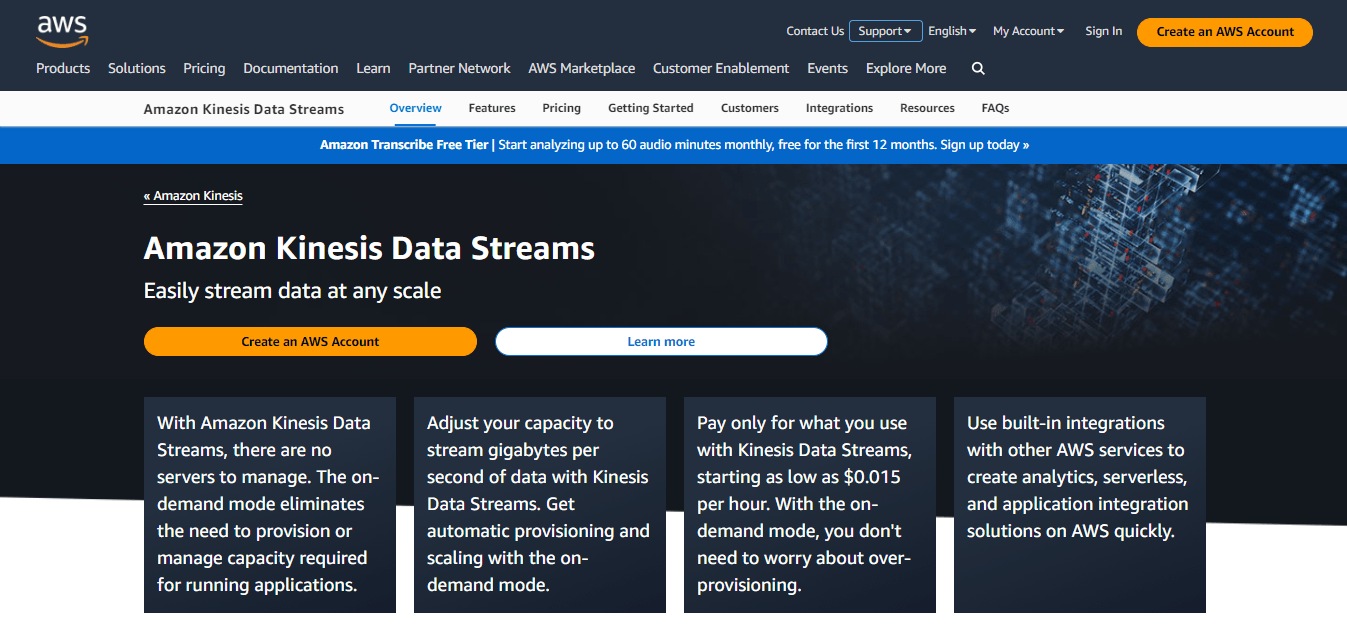Expand the Support dropdown
The height and width of the screenshot is (637, 1347).
[884, 31]
